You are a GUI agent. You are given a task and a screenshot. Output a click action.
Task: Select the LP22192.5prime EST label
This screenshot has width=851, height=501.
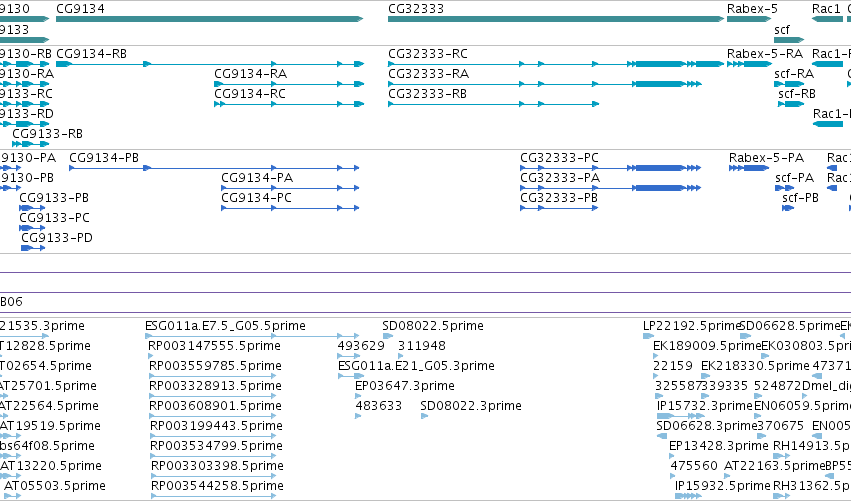(x=692, y=326)
